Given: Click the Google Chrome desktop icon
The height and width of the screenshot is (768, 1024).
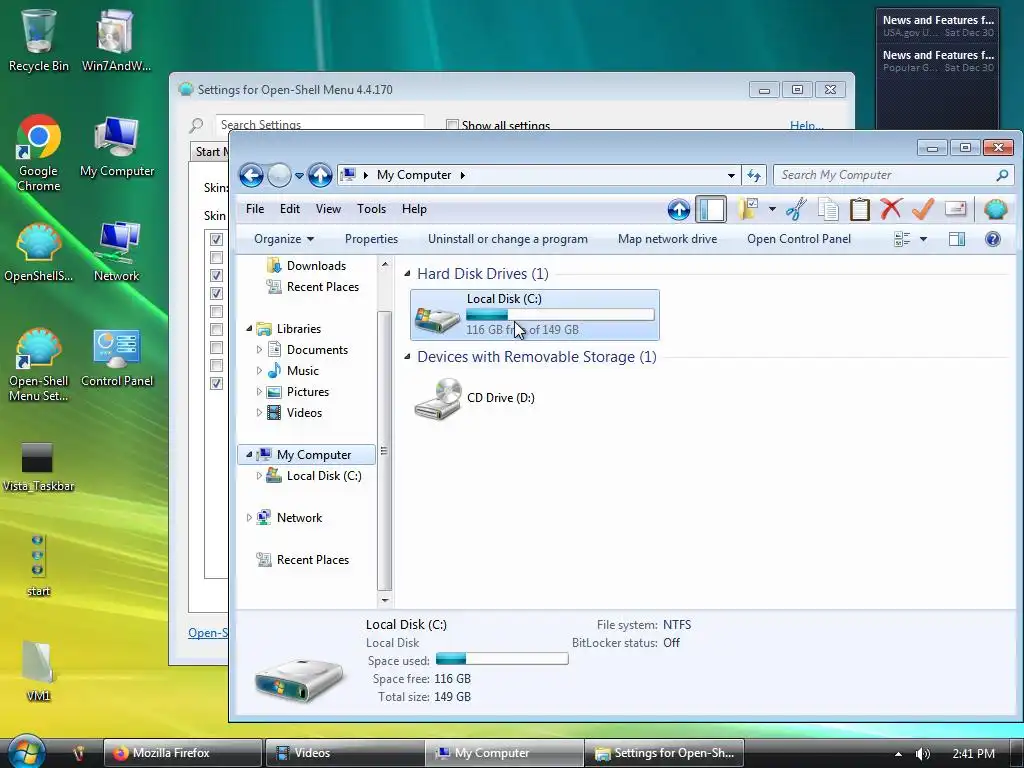Looking at the screenshot, I should (39, 153).
